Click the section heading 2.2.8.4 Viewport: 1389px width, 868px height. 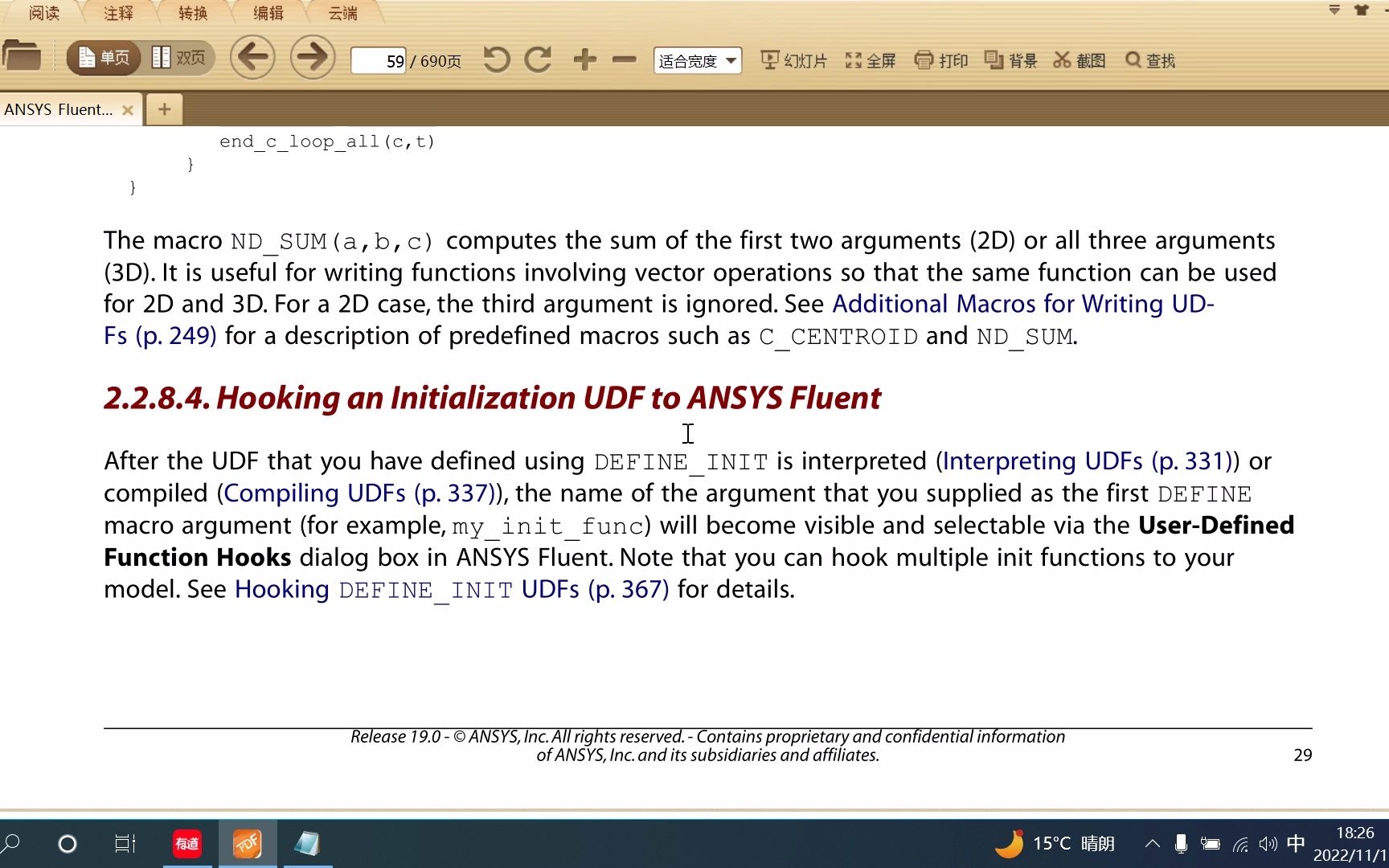492,398
